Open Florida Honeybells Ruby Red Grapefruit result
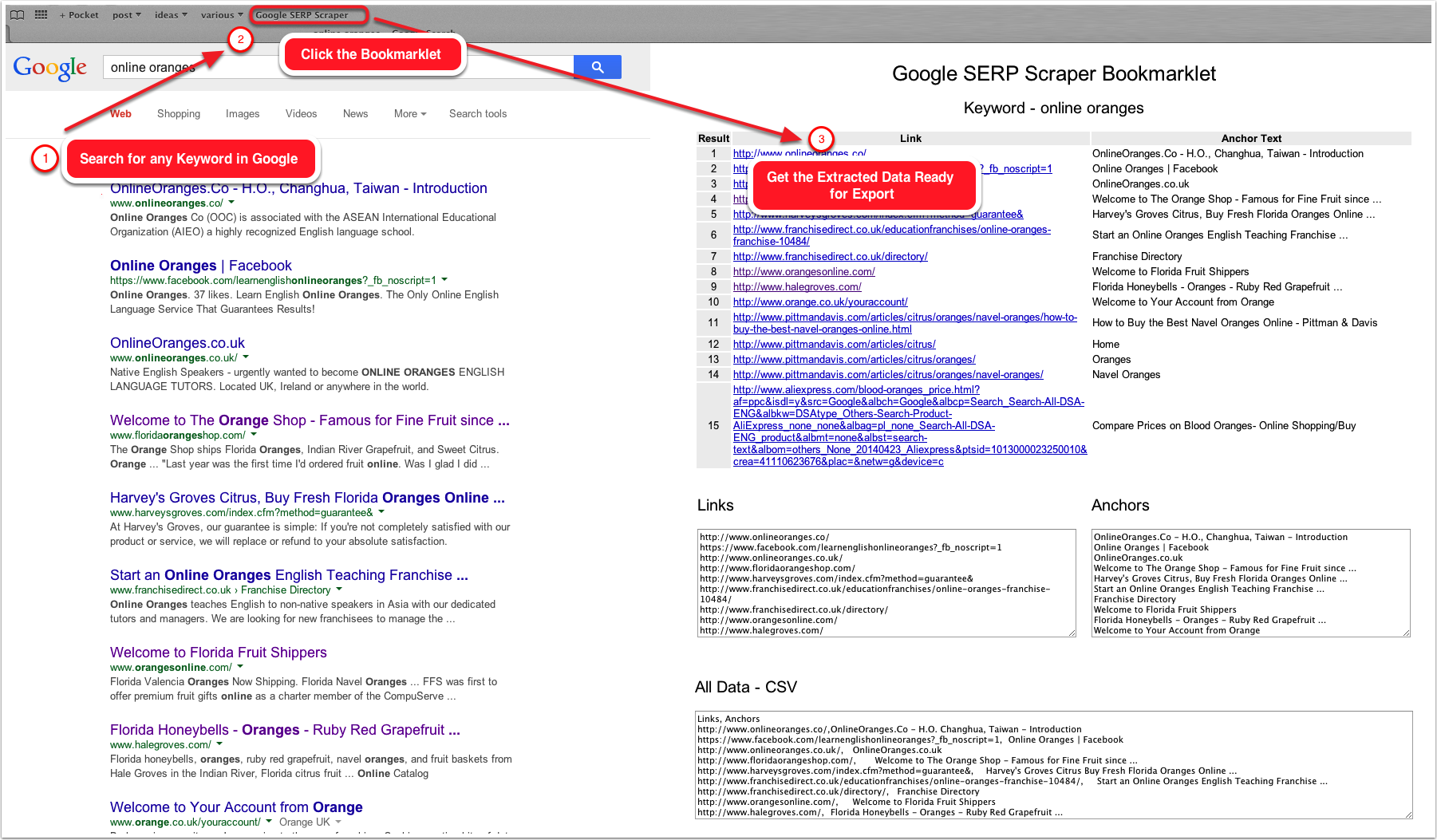 click(x=285, y=730)
